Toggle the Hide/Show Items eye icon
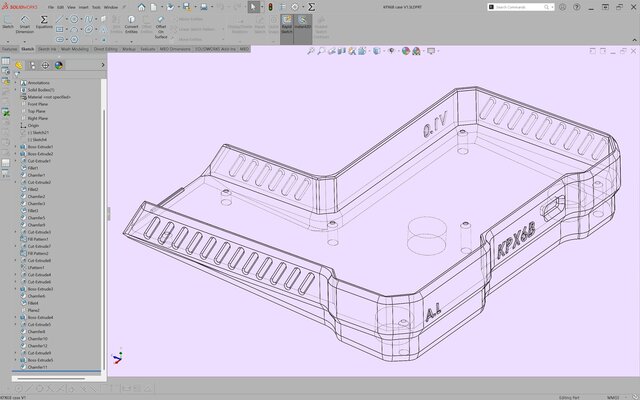This screenshot has height=400, width=640. (x=392, y=50)
